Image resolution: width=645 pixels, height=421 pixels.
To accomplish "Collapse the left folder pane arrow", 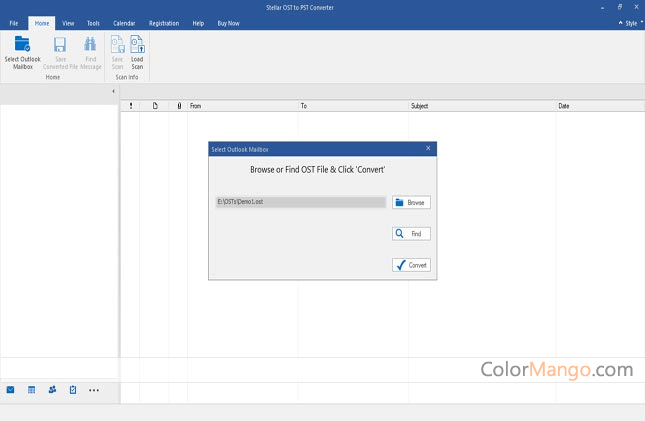I will 114,91.
